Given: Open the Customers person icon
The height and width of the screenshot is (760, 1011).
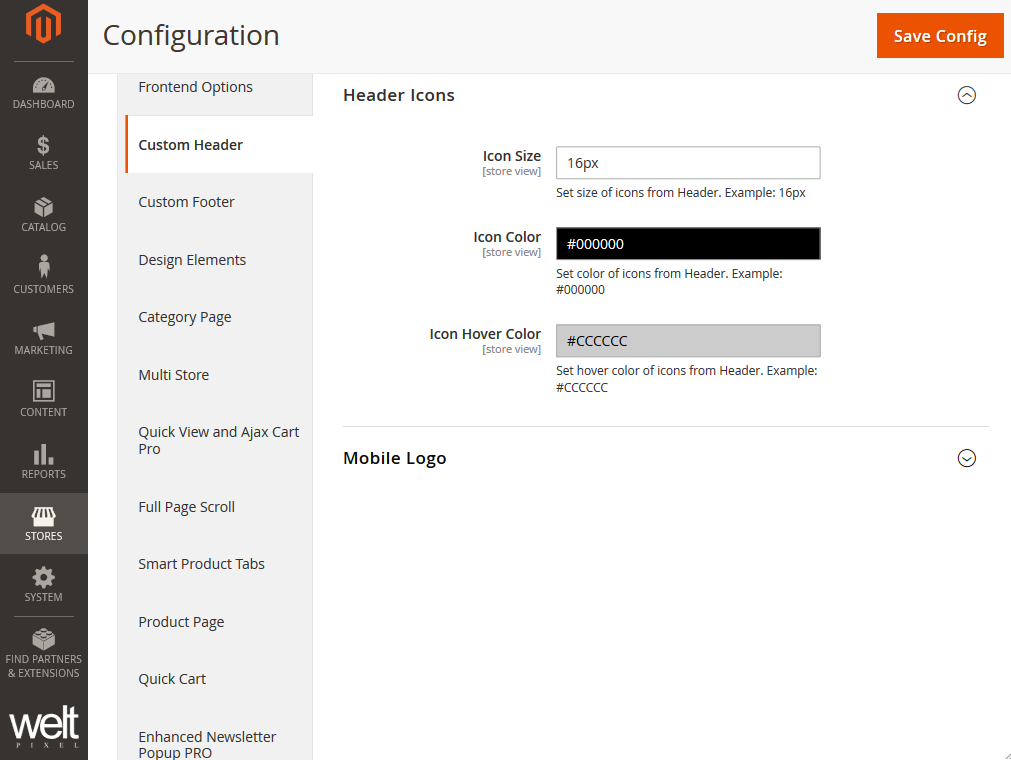Looking at the screenshot, I should tap(43, 268).
